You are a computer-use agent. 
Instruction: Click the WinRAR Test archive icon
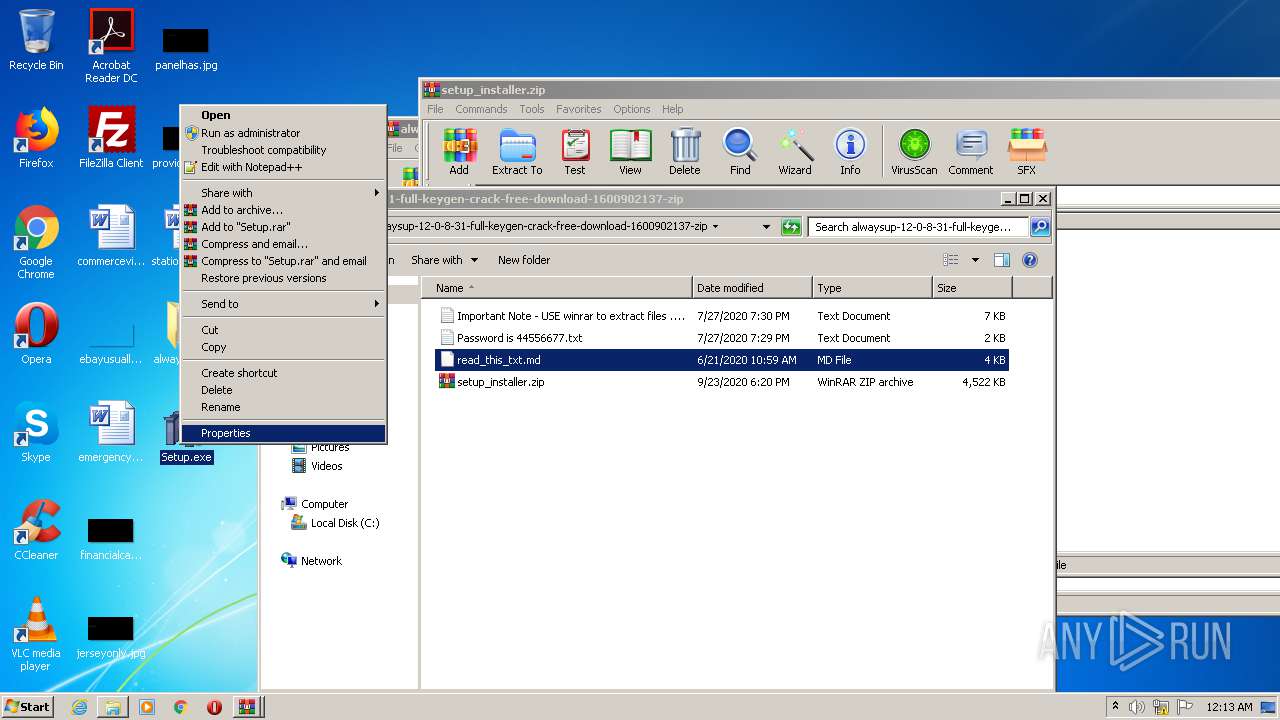(x=575, y=152)
